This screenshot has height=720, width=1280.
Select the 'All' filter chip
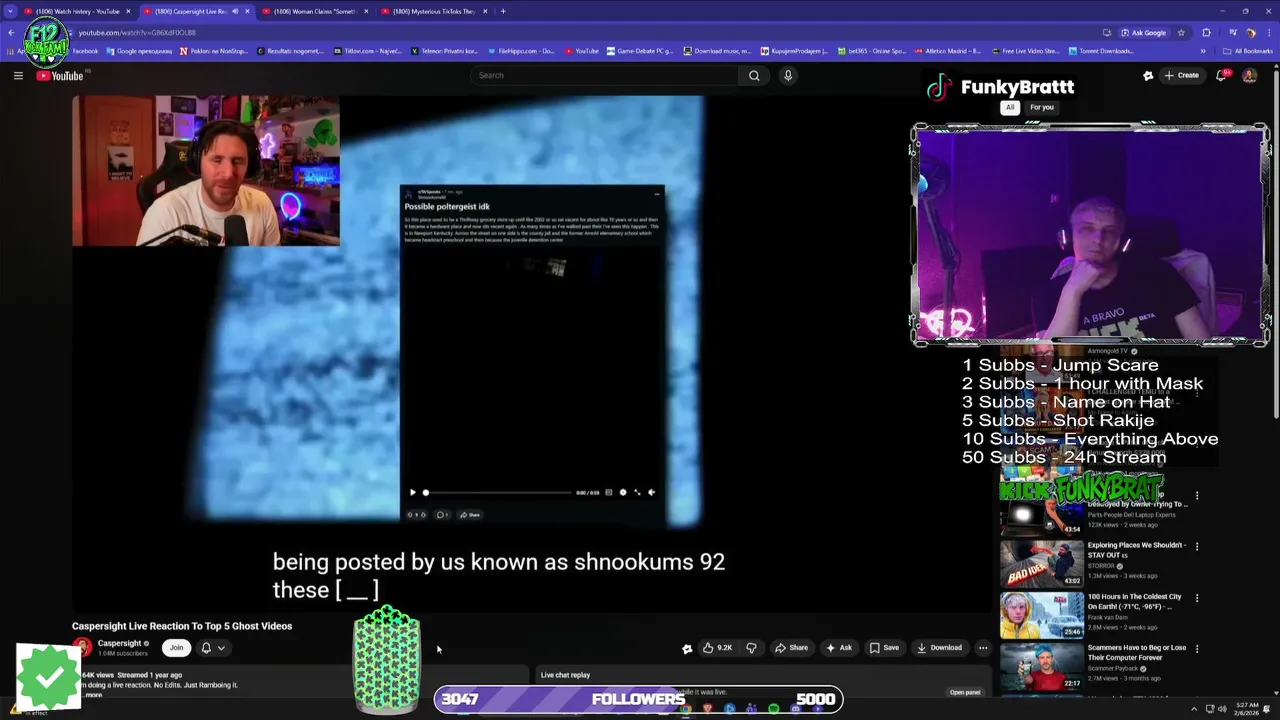click(1010, 107)
